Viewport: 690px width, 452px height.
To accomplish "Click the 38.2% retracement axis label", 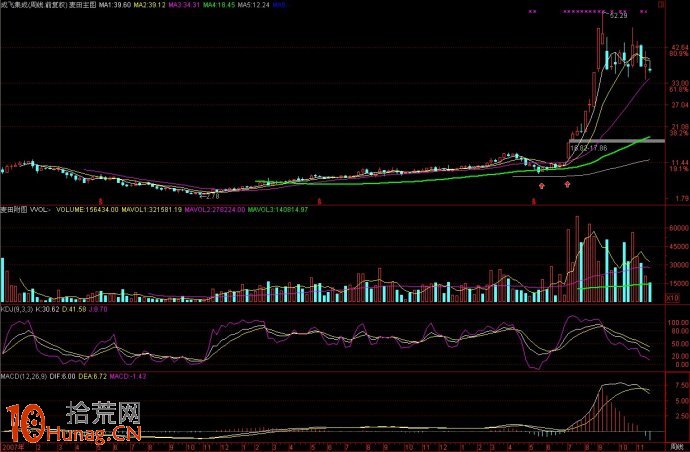I will pyautogui.click(x=679, y=133).
